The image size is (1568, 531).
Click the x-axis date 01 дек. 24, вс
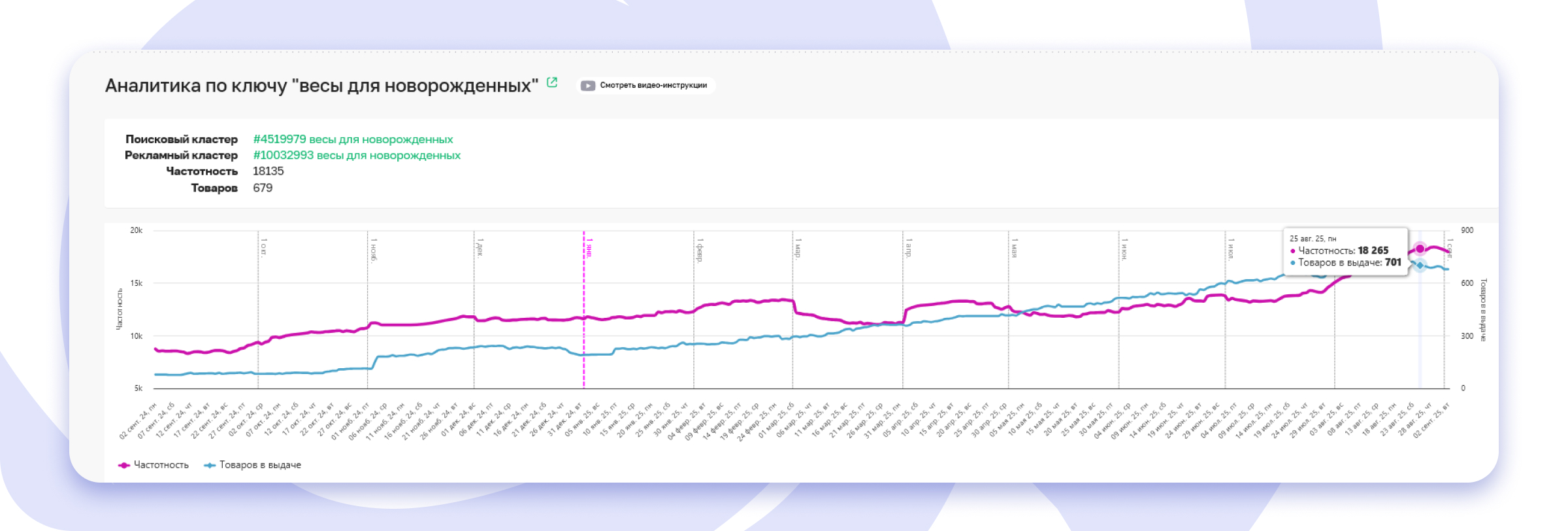pyautogui.click(x=457, y=421)
